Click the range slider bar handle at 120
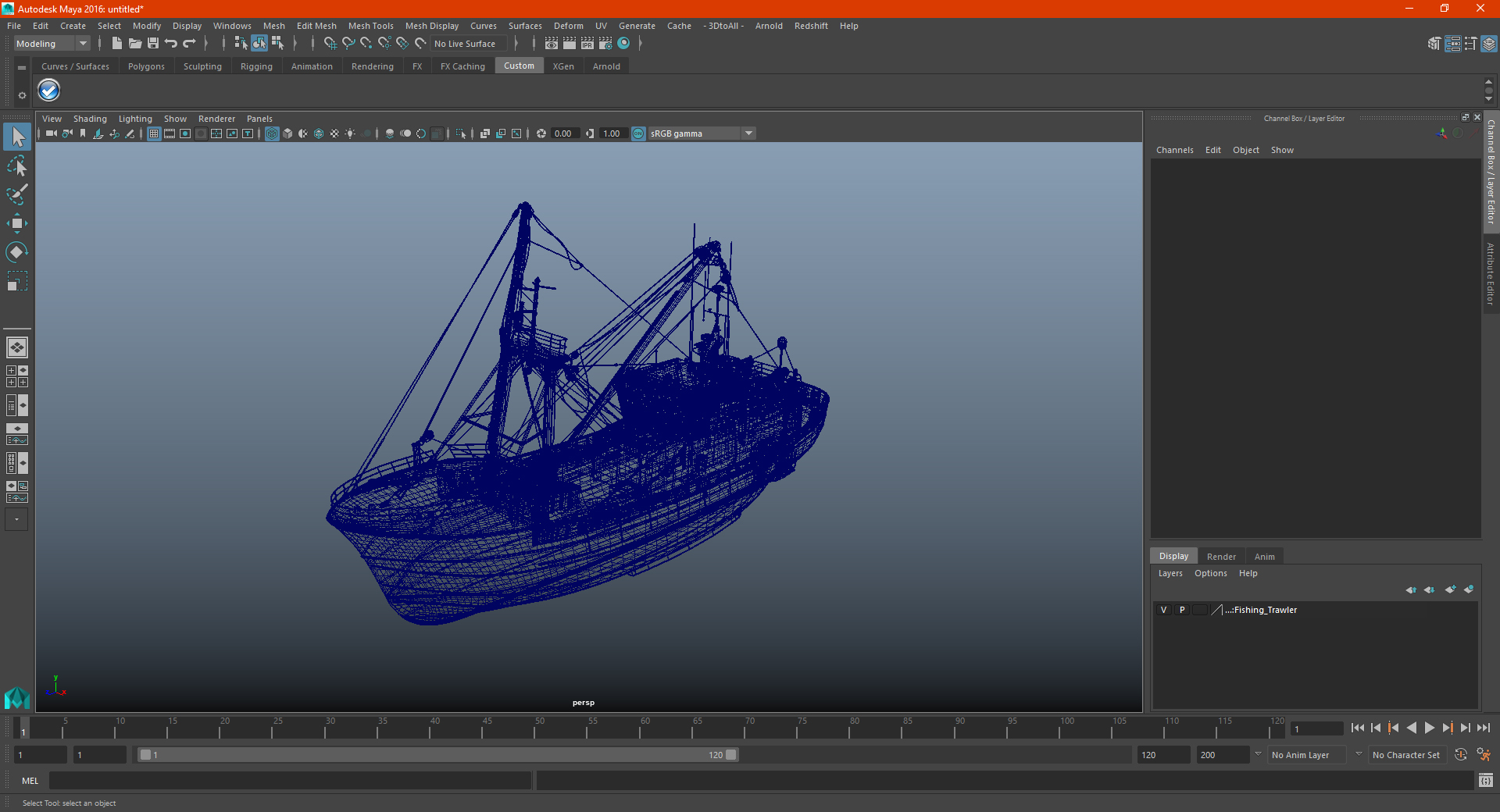The image size is (1500, 812). [x=731, y=755]
